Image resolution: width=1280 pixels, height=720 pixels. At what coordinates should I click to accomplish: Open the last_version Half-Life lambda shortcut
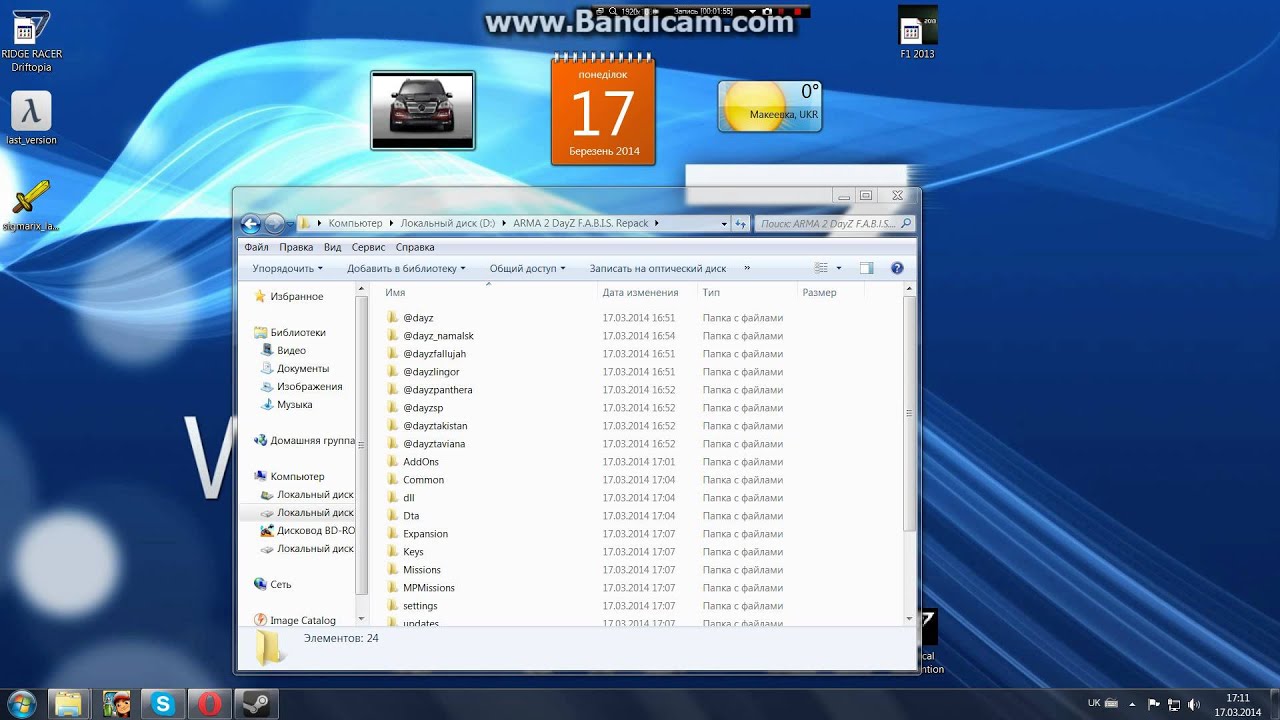click(x=31, y=118)
